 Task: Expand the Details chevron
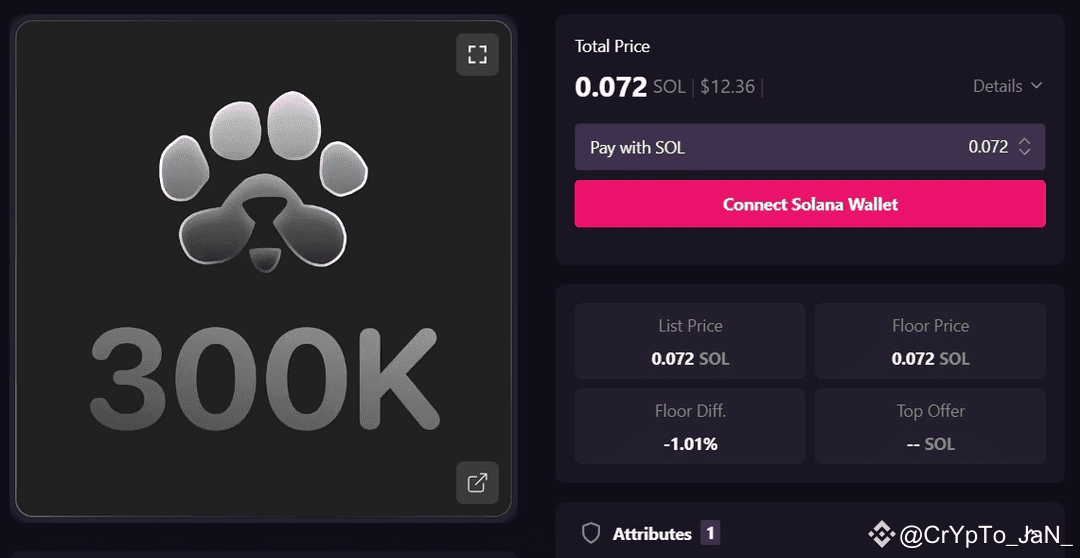[1036, 86]
